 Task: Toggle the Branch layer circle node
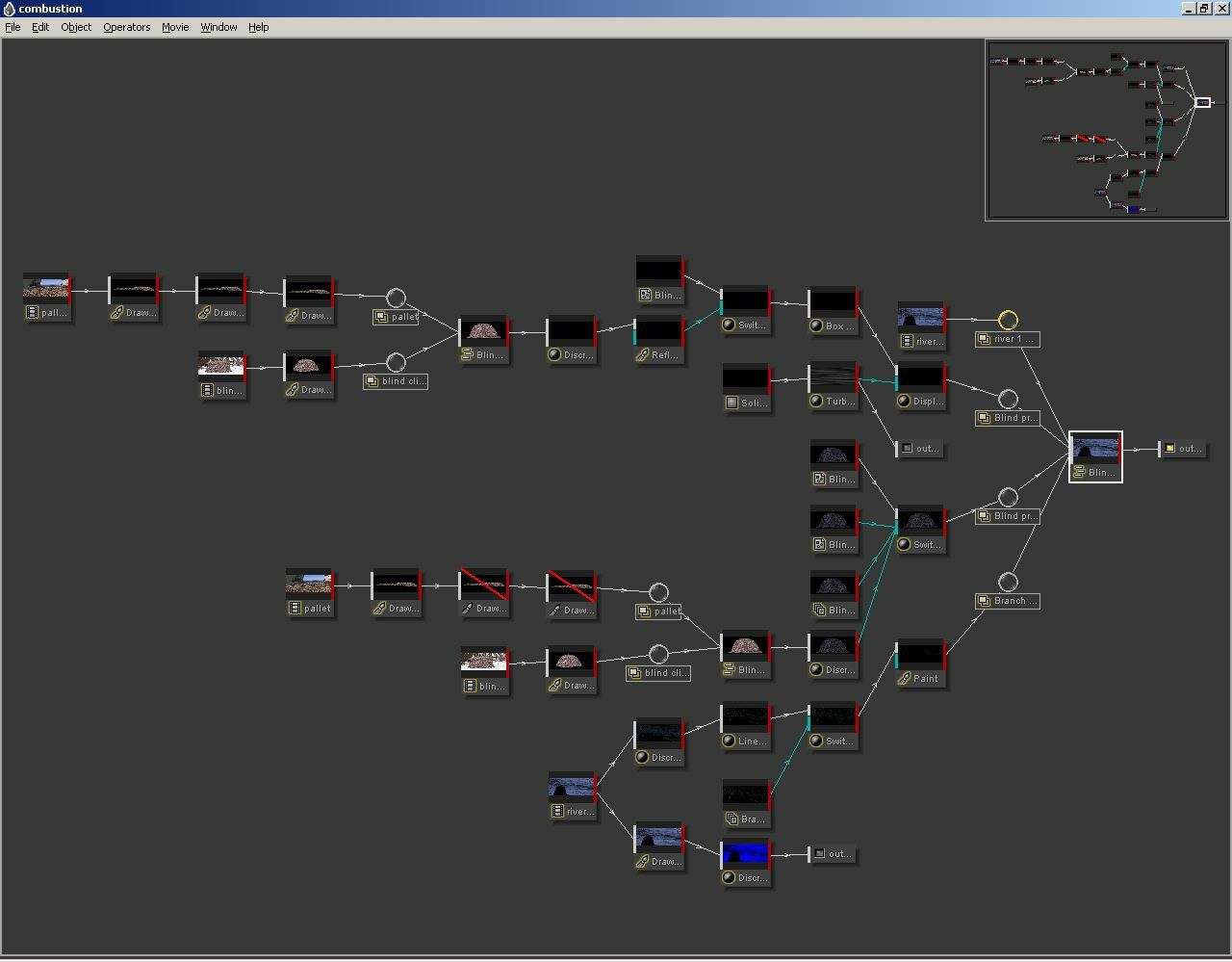(x=1008, y=582)
